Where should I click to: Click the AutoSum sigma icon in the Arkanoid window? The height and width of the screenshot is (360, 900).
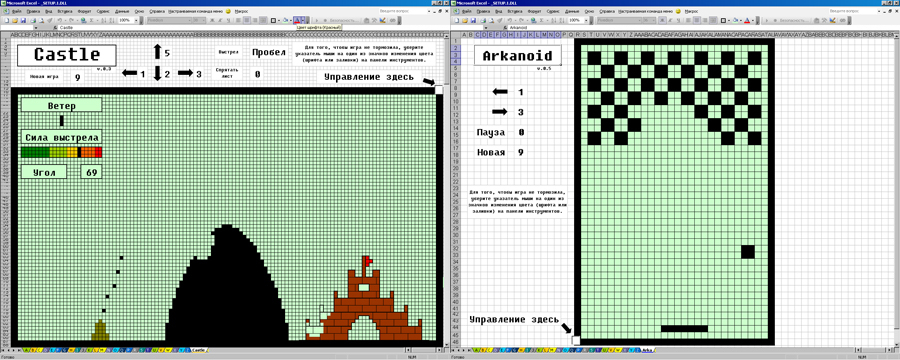coord(541,20)
